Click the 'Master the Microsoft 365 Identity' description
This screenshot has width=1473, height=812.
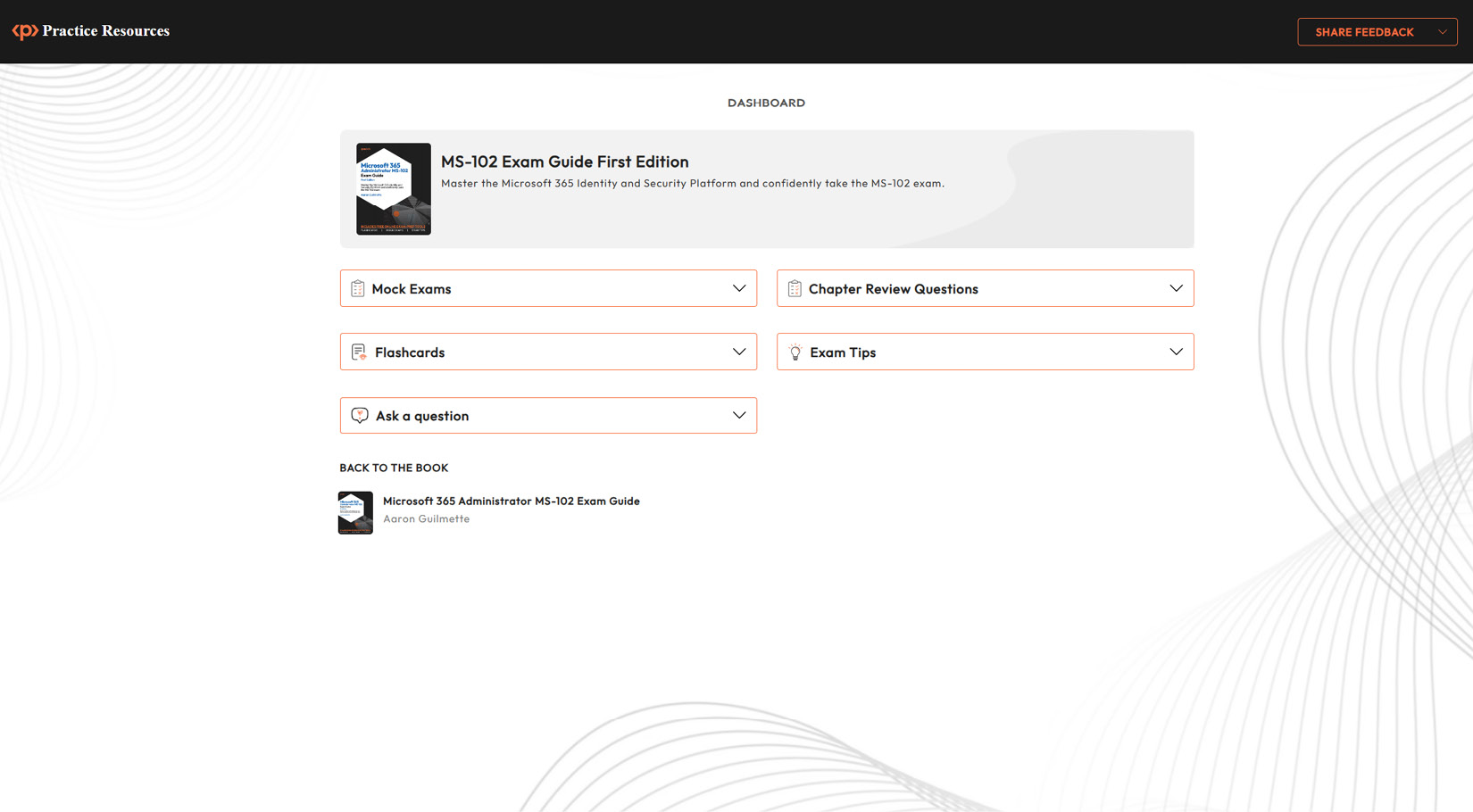click(693, 183)
